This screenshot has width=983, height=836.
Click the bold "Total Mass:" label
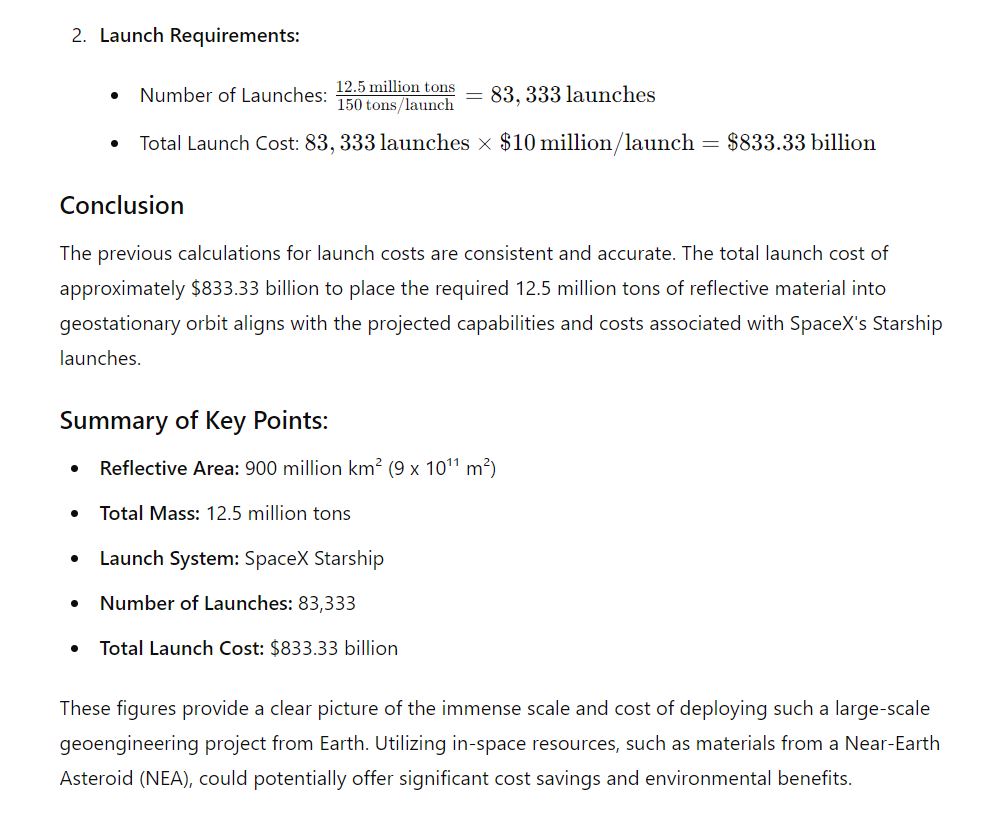click(150, 514)
